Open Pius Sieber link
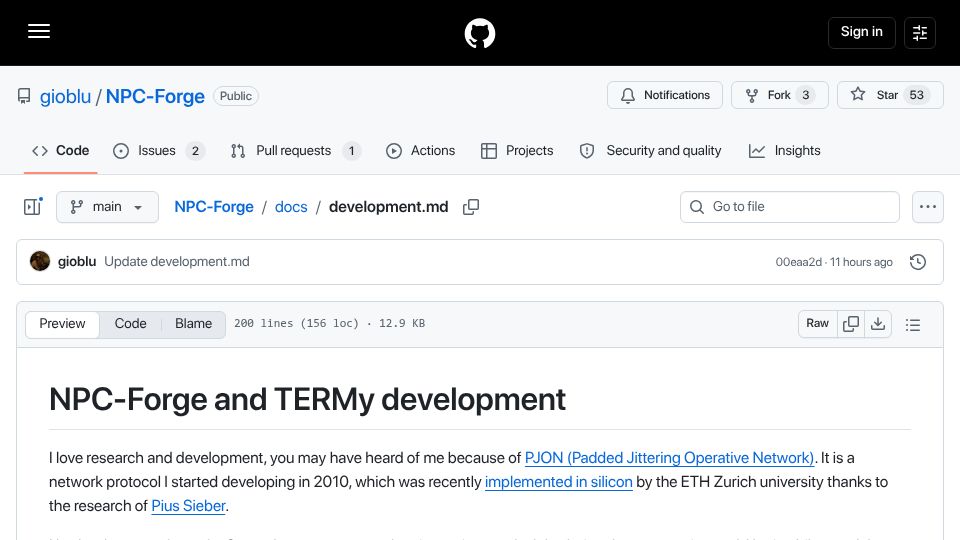The image size is (960, 540). [x=189, y=506]
